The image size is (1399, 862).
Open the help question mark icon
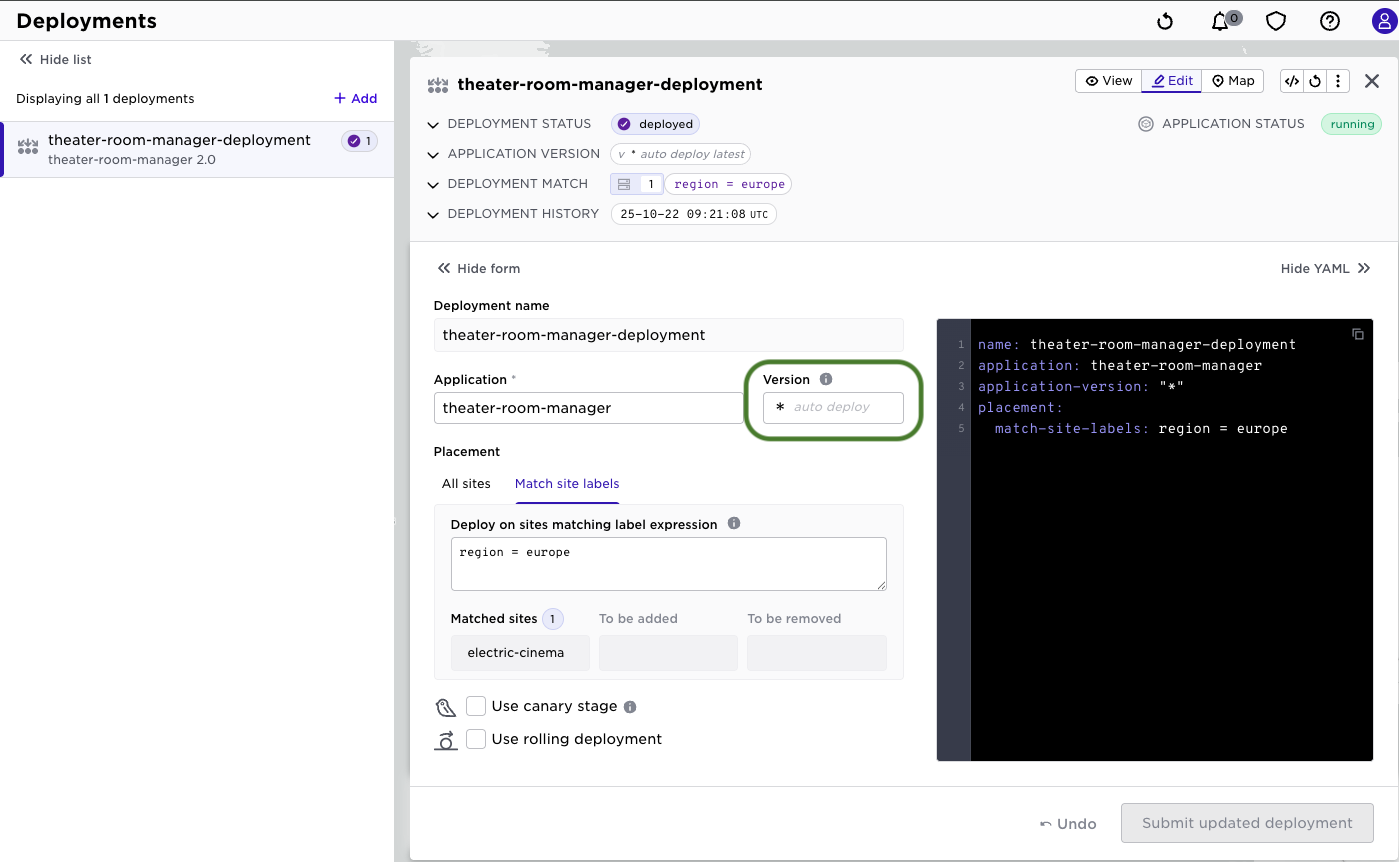click(x=1330, y=21)
